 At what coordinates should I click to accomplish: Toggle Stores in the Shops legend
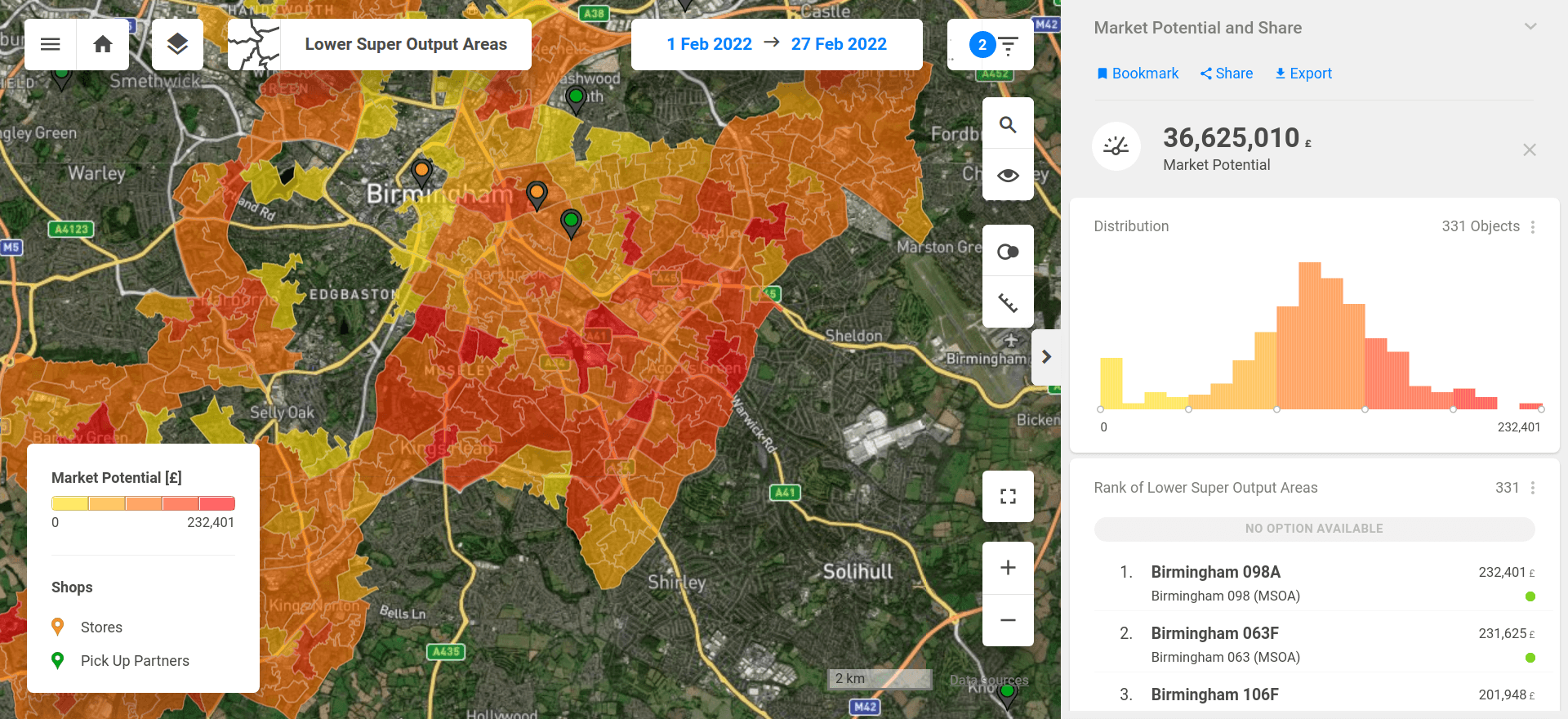tap(87, 627)
